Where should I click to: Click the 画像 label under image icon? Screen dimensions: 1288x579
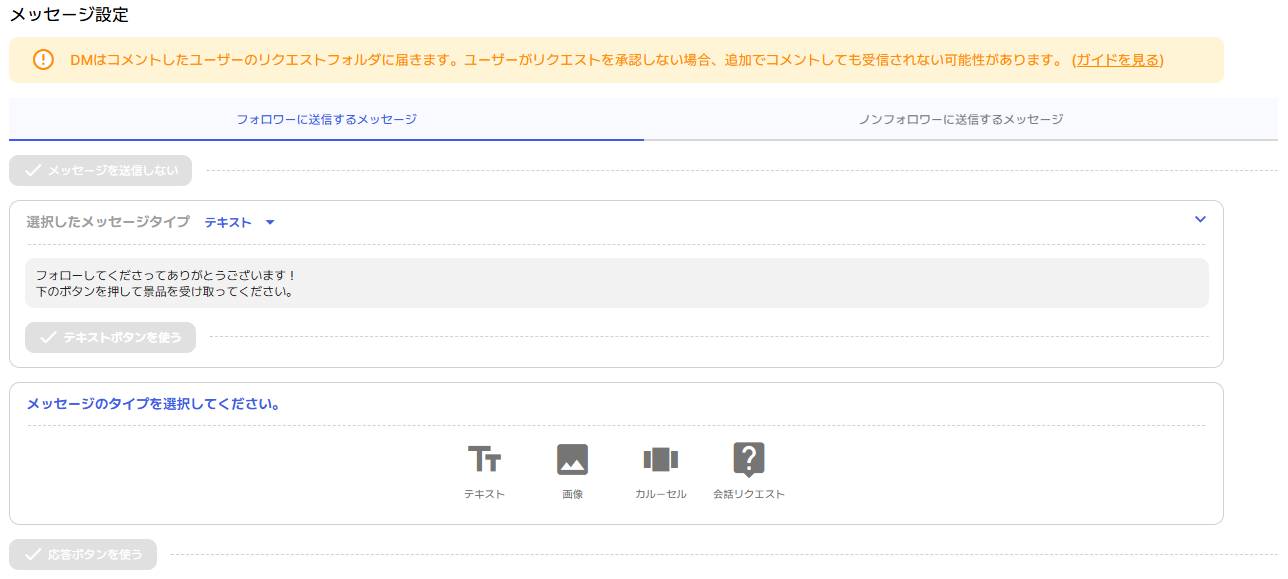click(572, 494)
